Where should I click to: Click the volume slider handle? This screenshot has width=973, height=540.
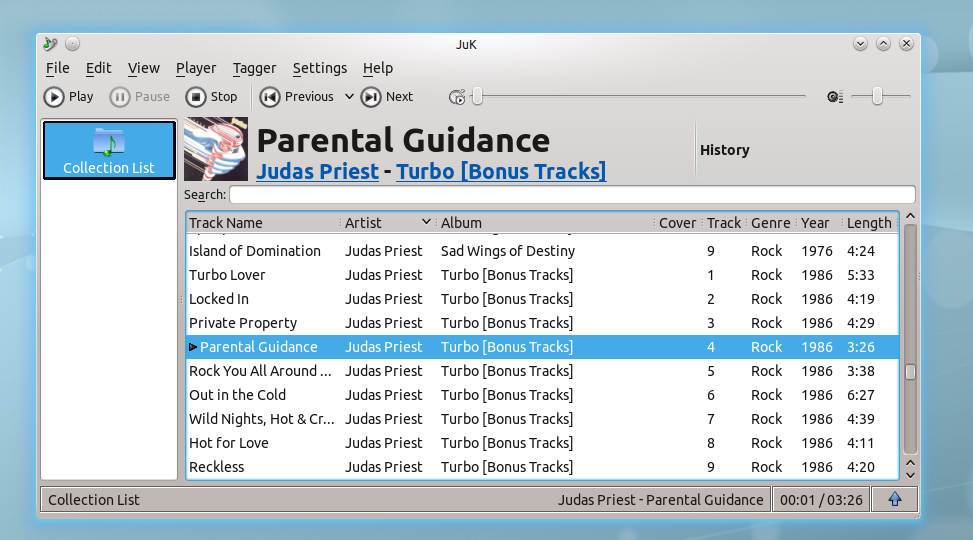tap(877, 96)
